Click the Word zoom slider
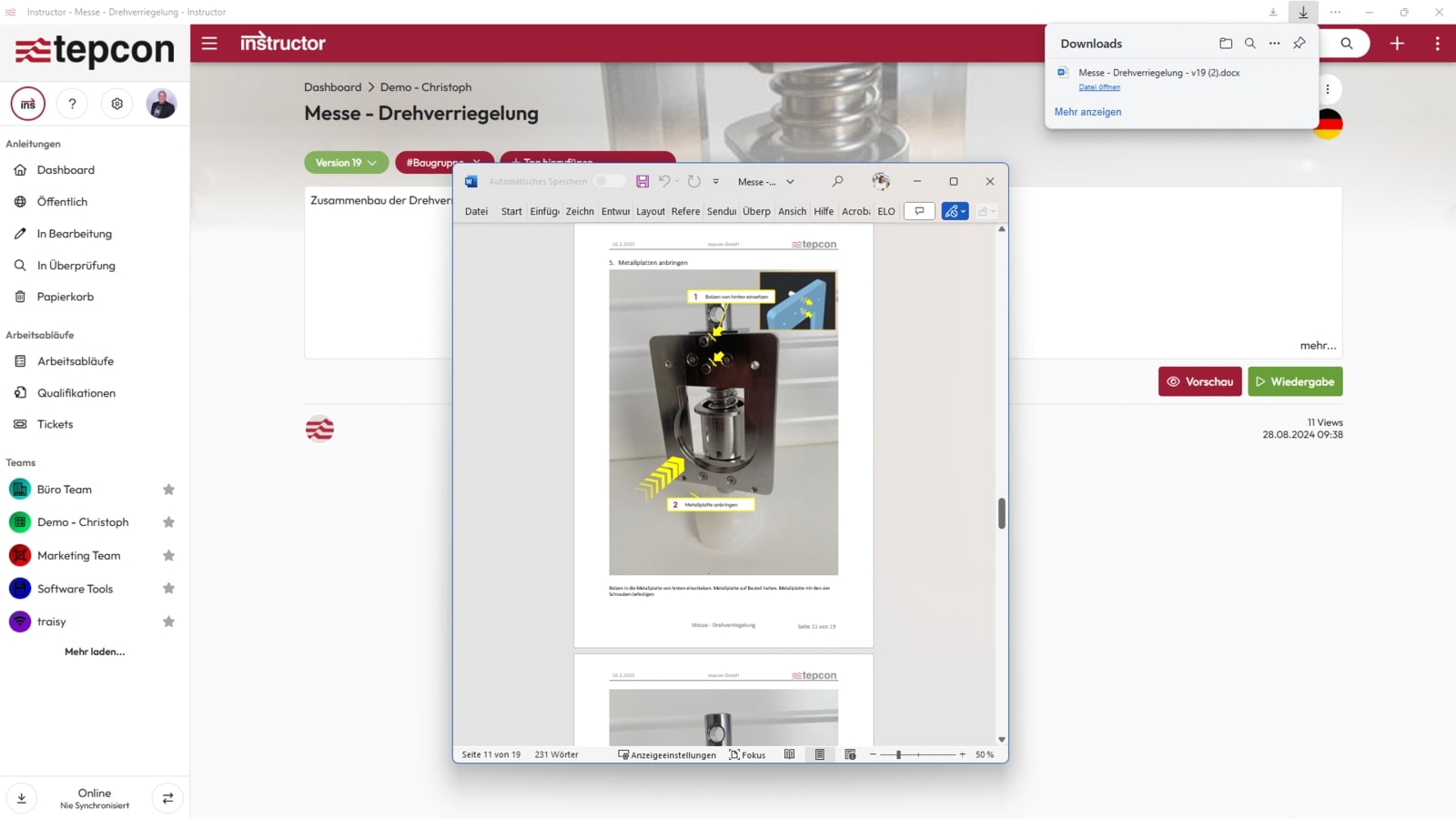The image size is (1456, 819). 898,754
